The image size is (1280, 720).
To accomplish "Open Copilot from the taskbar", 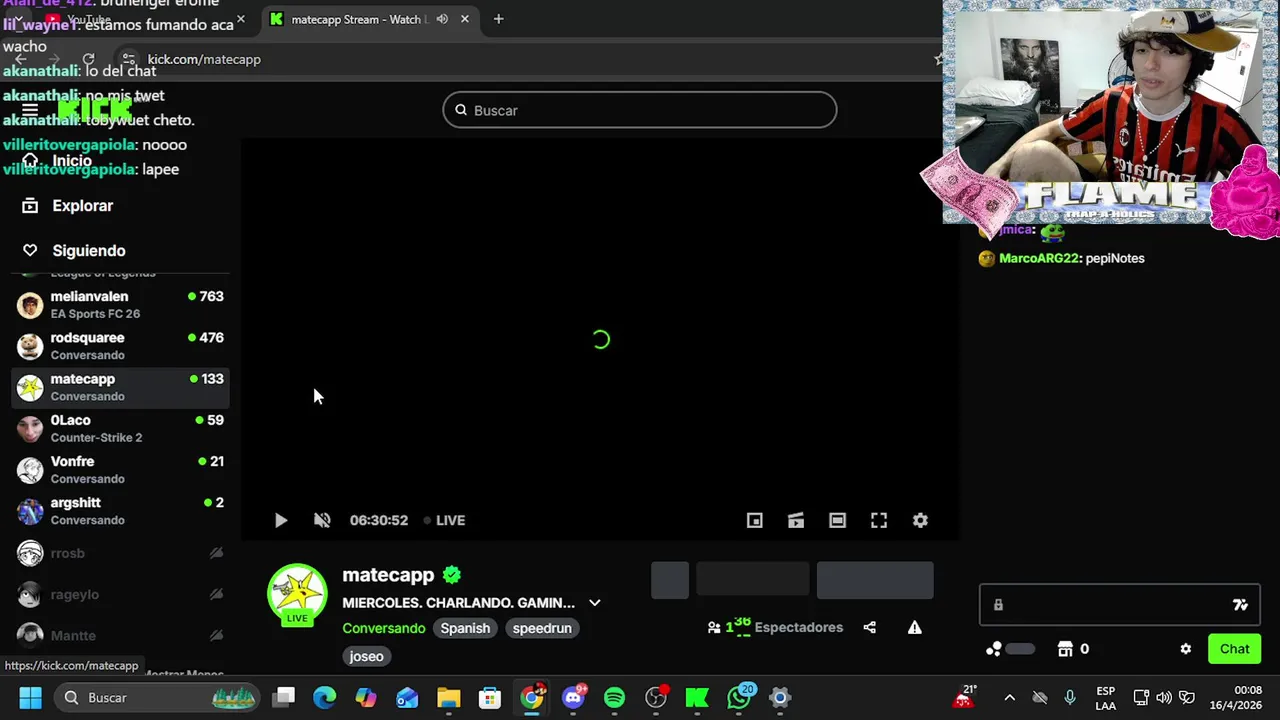I will 366,697.
